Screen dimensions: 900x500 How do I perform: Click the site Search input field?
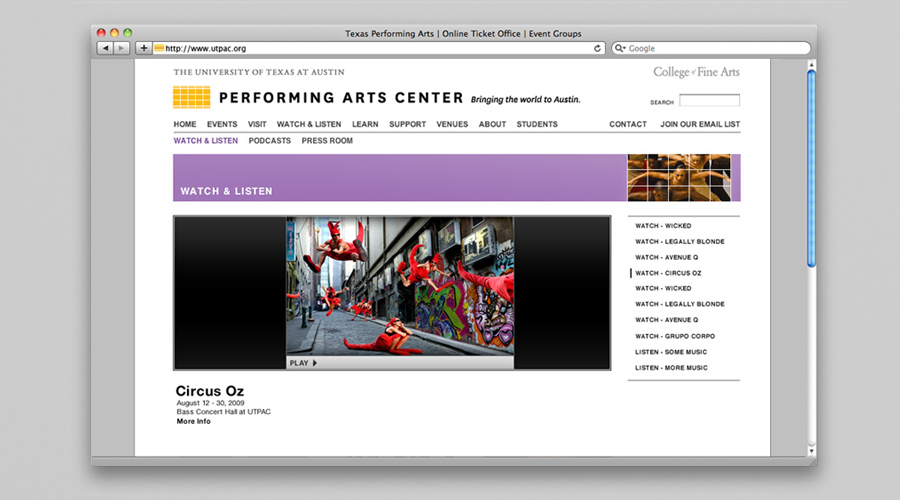point(709,101)
